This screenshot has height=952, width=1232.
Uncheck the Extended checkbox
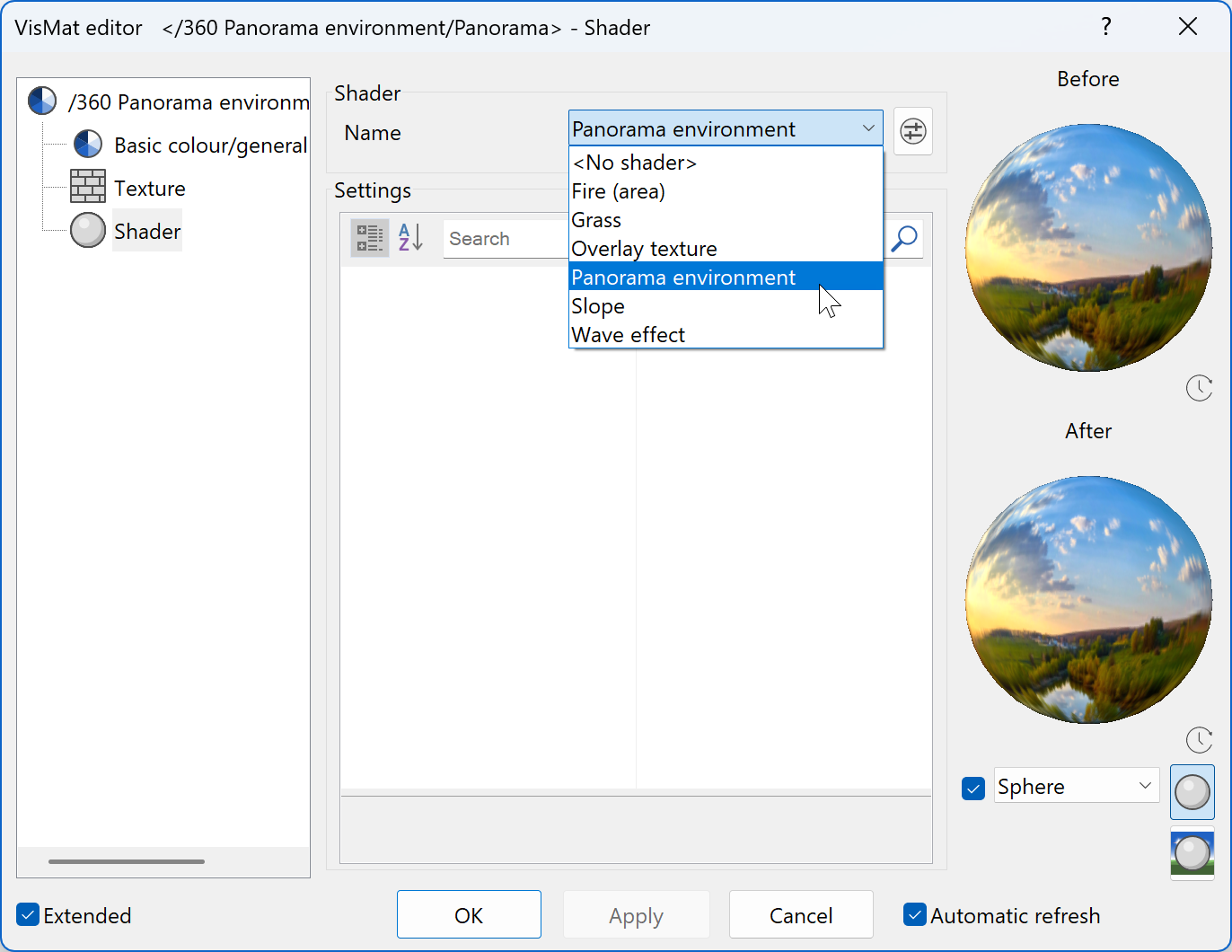(29, 915)
